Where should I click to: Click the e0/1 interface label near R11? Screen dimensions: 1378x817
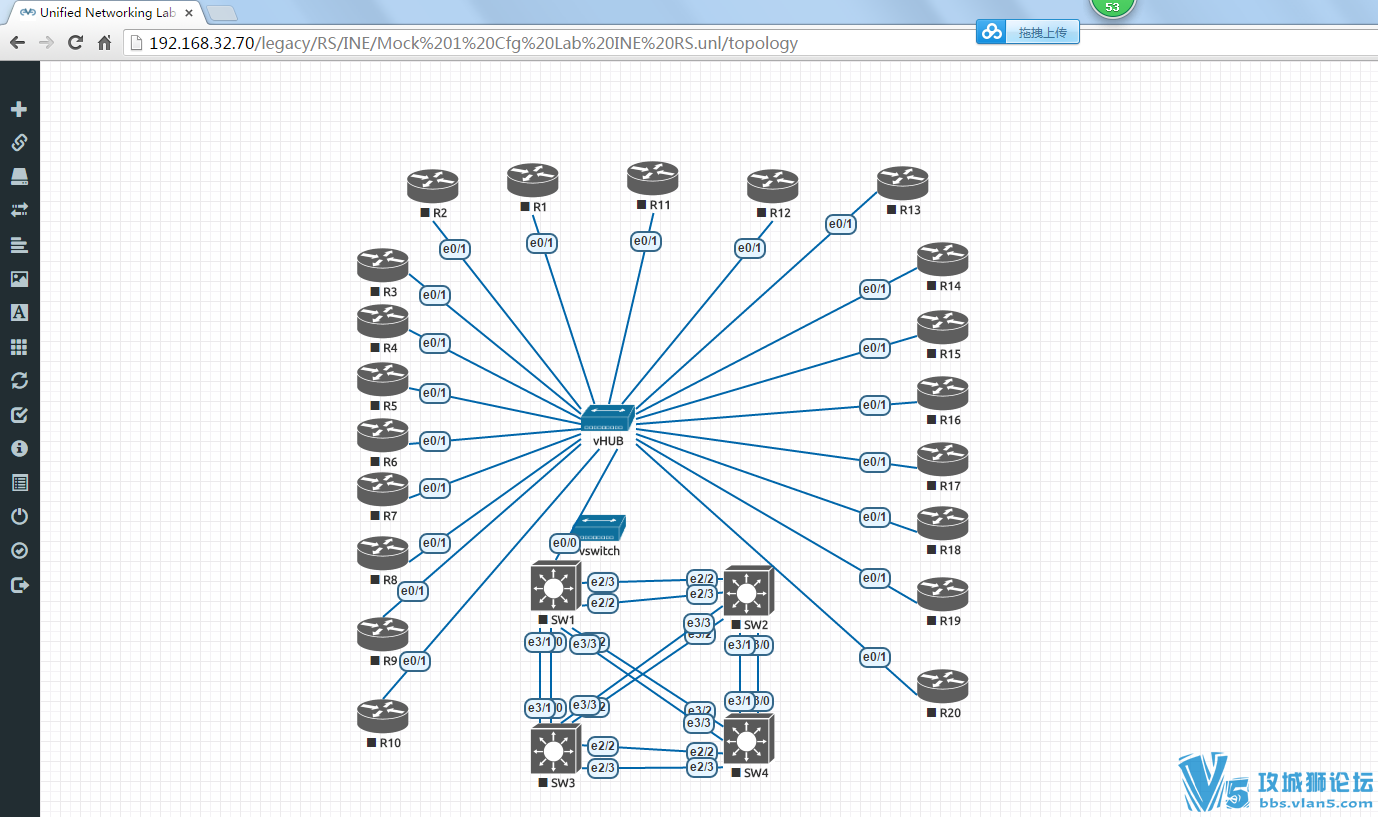[x=645, y=241]
